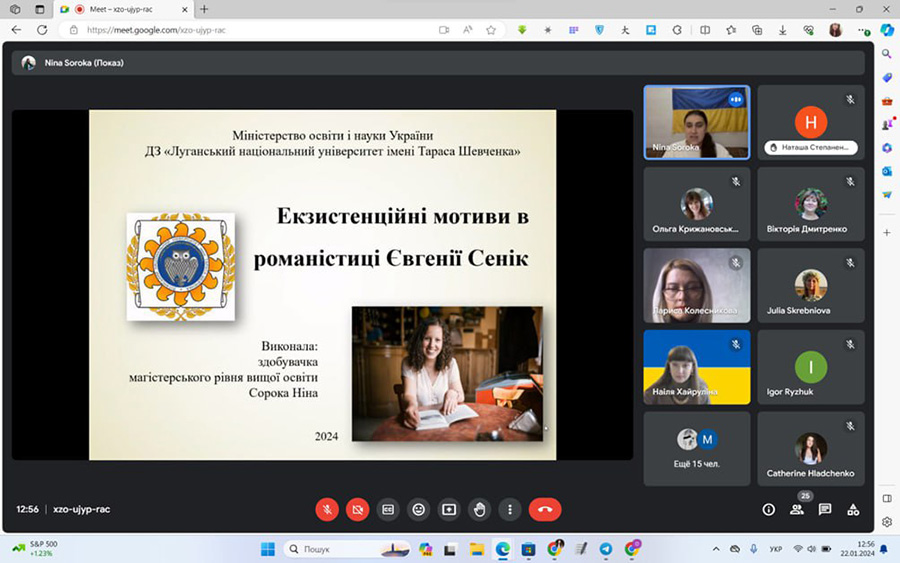Open the three-dot more options menu
The width and height of the screenshot is (900, 563).
510,509
